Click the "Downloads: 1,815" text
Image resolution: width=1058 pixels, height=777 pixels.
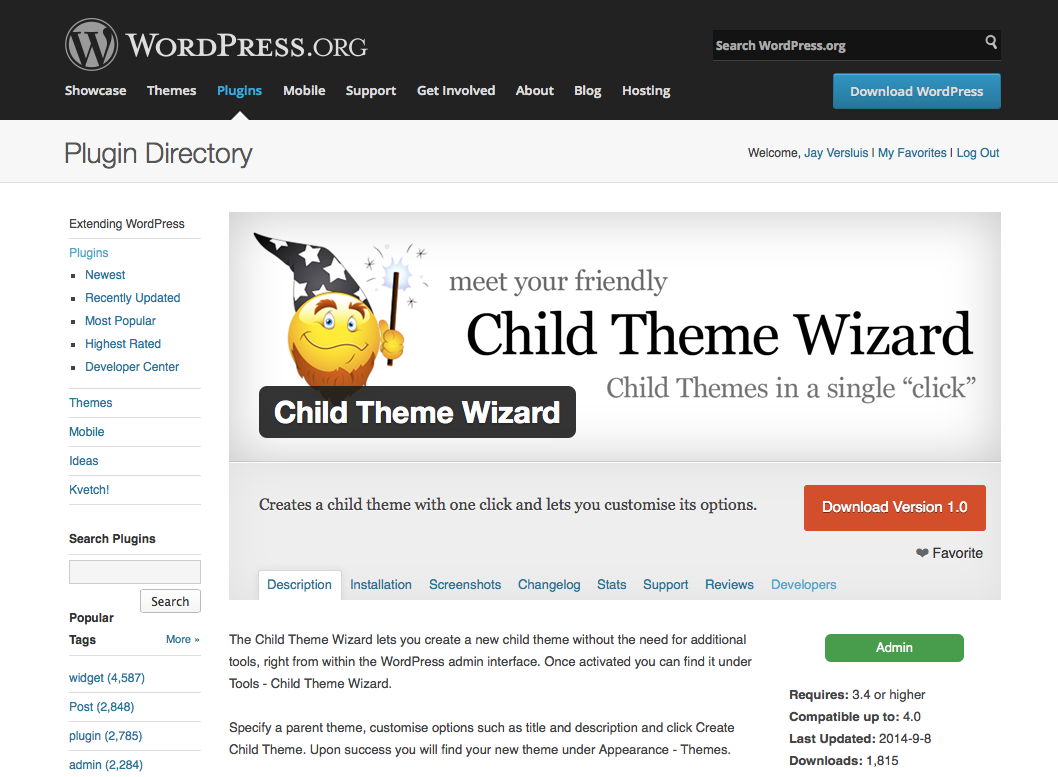[844, 761]
